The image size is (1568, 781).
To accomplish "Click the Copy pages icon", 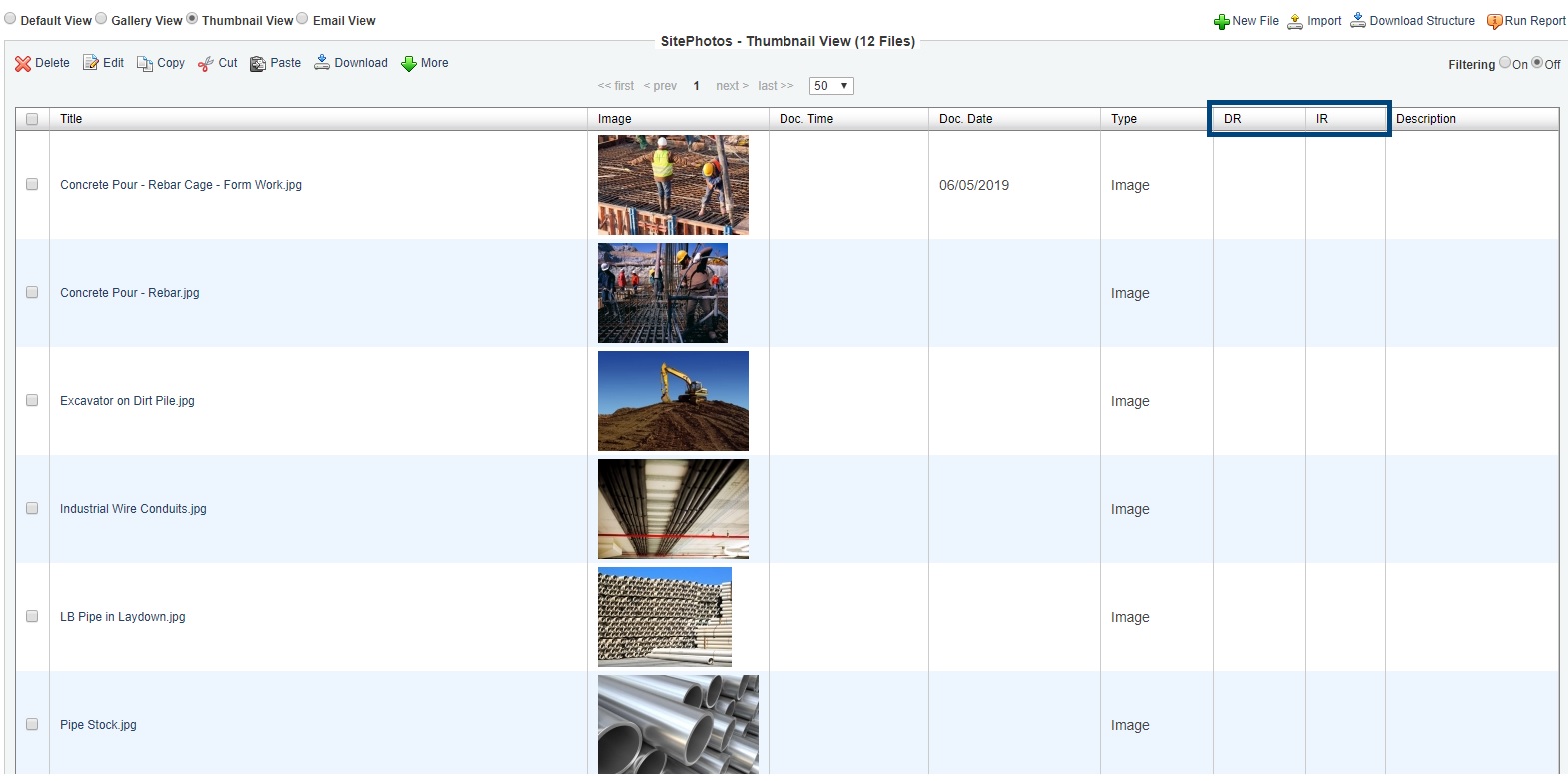I will point(145,64).
